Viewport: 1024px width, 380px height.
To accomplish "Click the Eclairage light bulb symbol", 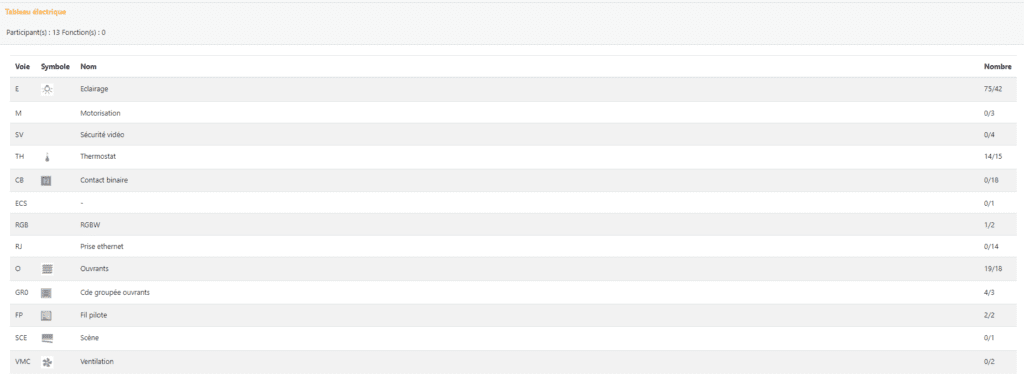I will 47,89.
